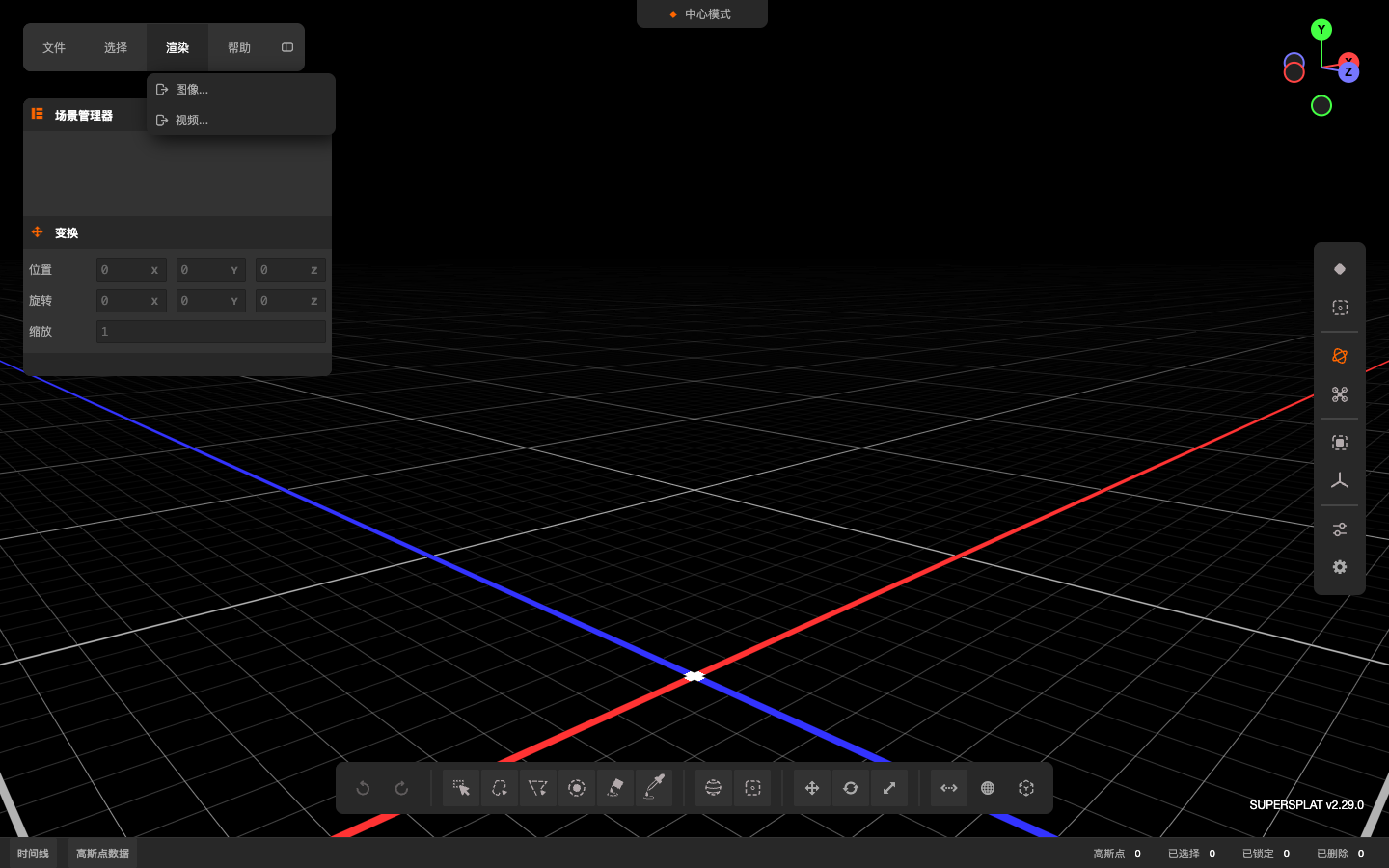This screenshot has height=868, width=1389.
Task: Open view options with the sliders icon
Action: click(x=1340, y=529)
